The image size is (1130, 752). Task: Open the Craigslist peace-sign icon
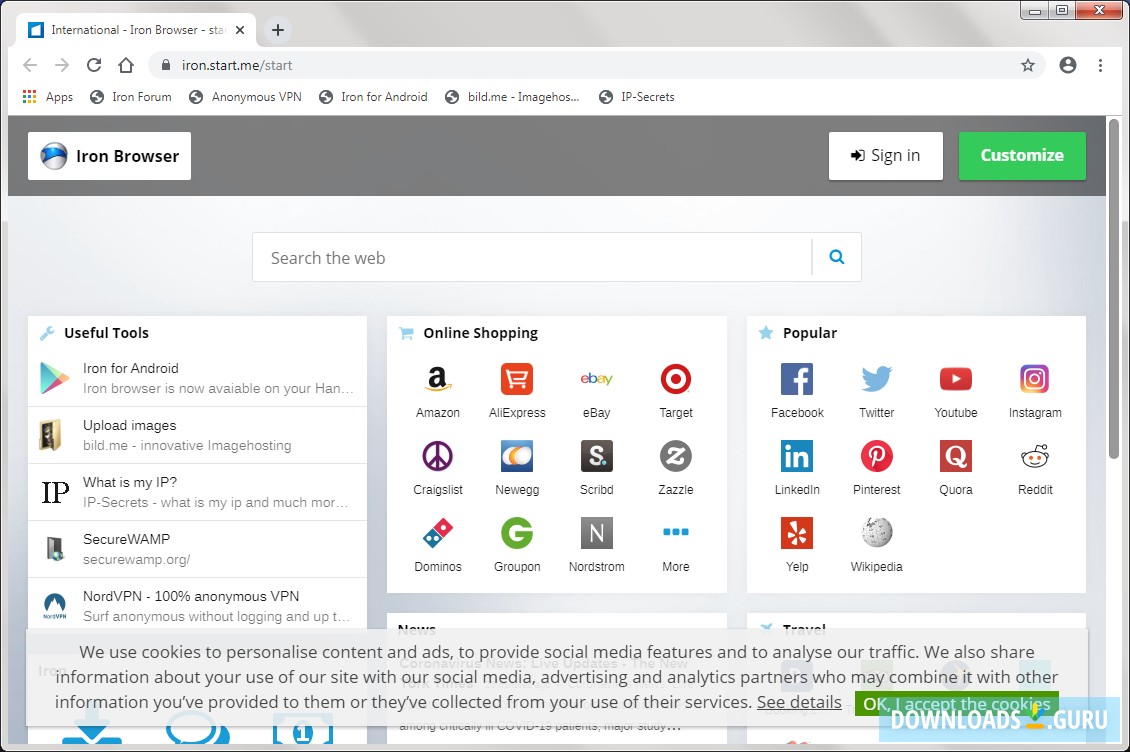point(437,456)
